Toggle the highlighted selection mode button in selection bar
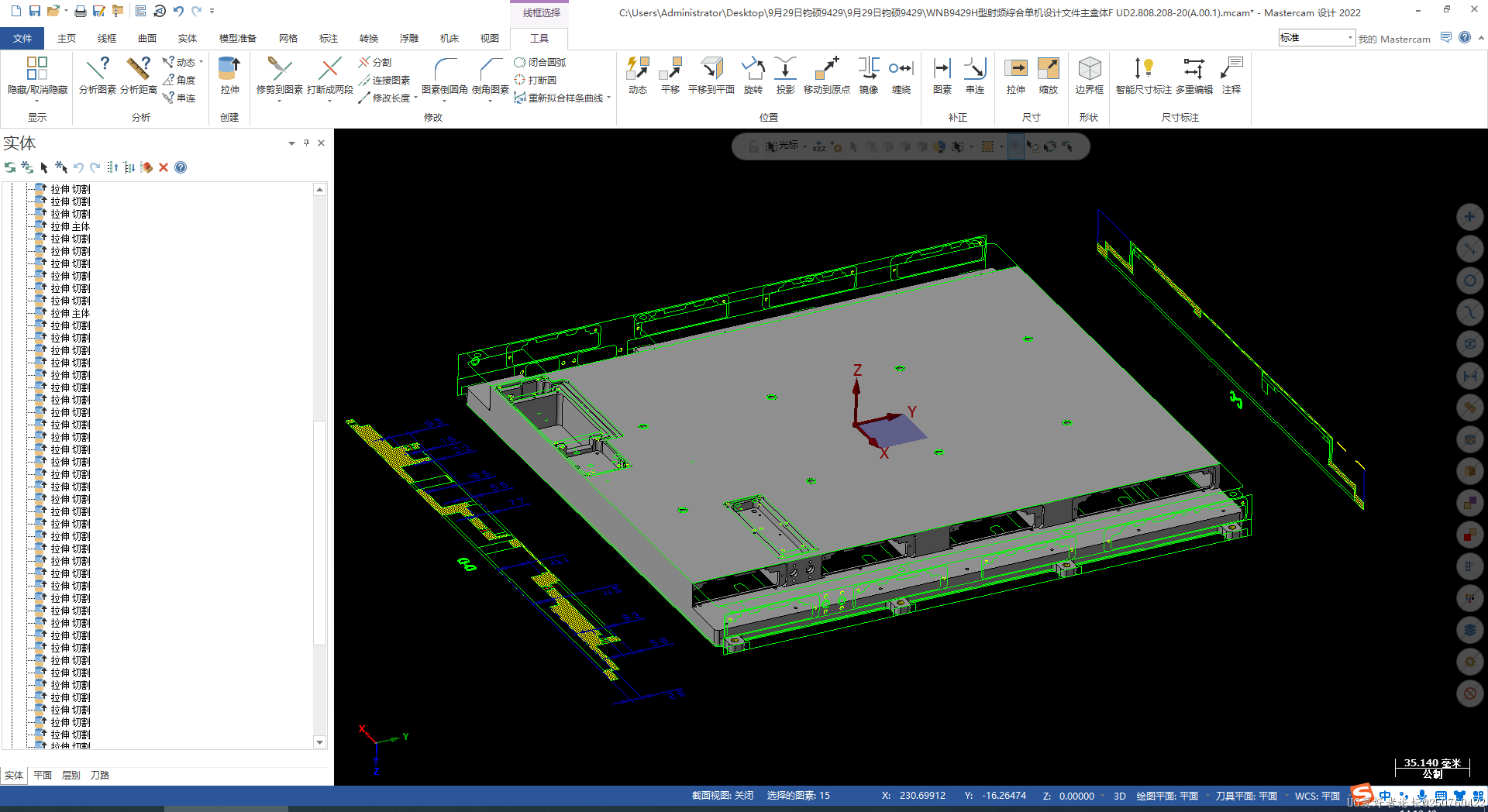1488x812 pixels. coord(1015,146)
